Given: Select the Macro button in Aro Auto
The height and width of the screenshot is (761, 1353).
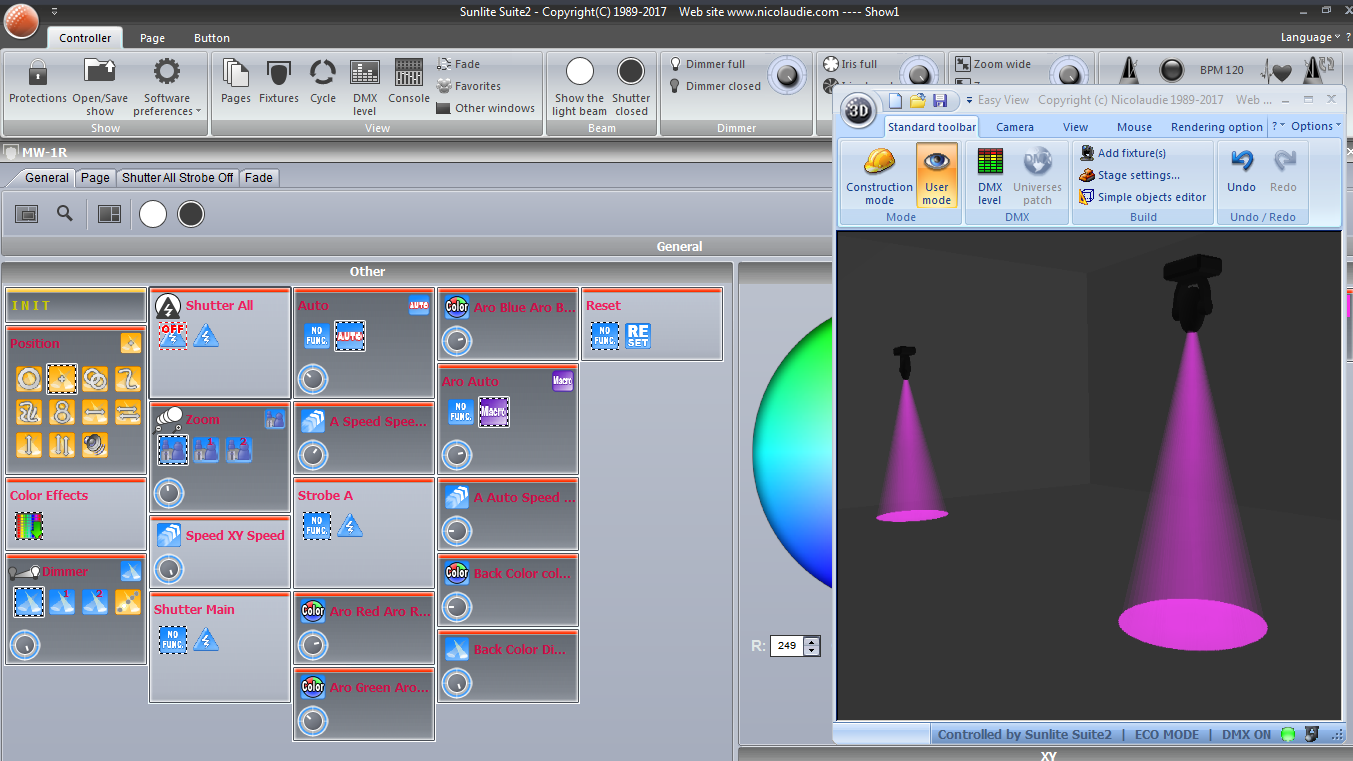Looking at the screenshot, I should point(493,411).
